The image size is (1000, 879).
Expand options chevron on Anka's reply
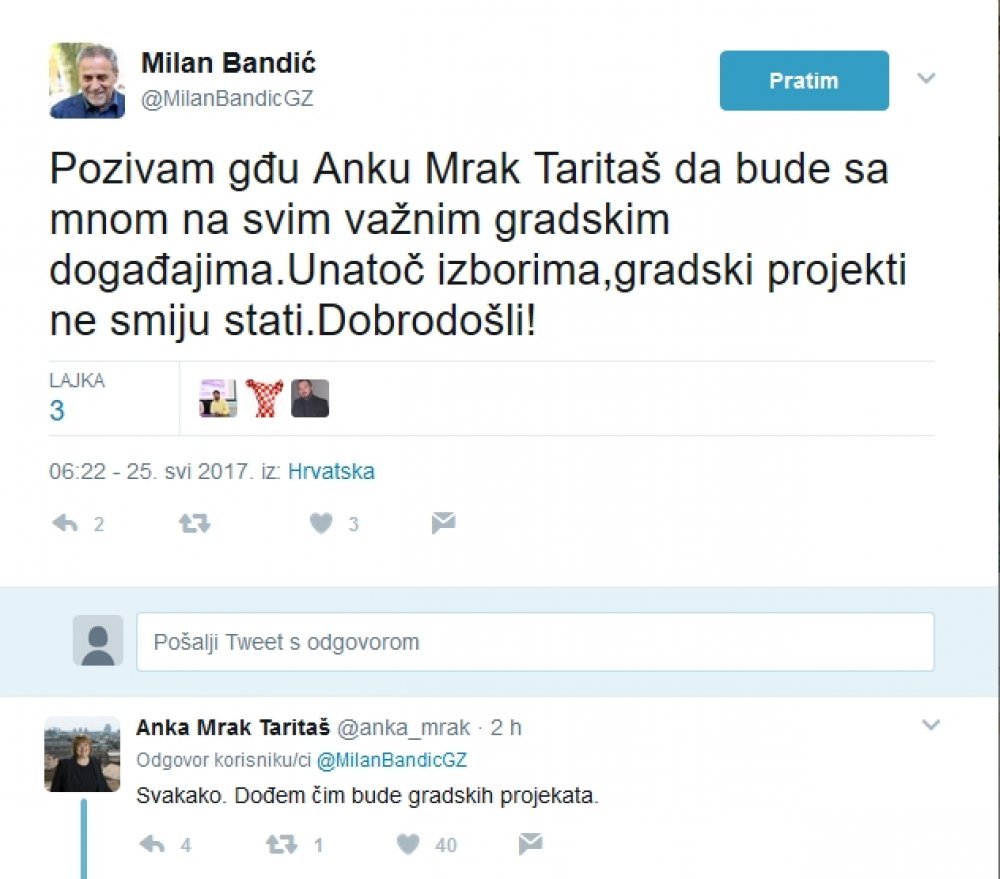click(931, 725)
